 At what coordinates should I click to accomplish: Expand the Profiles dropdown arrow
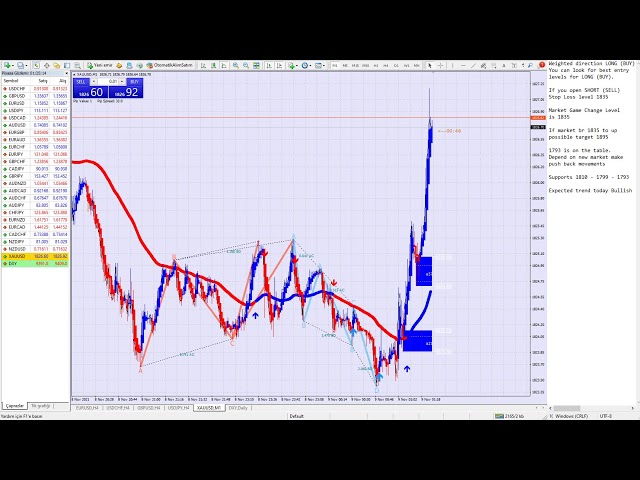tap(27, 65)
